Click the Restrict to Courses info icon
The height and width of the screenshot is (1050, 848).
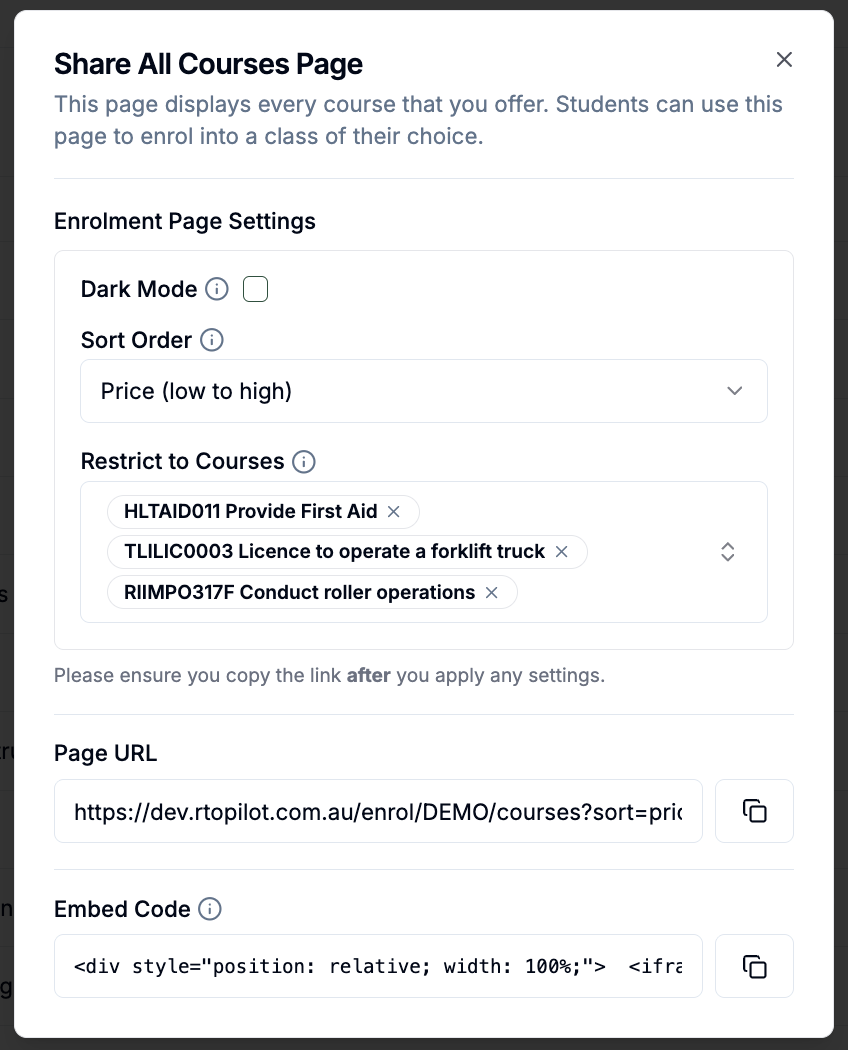tap(303, 461)
